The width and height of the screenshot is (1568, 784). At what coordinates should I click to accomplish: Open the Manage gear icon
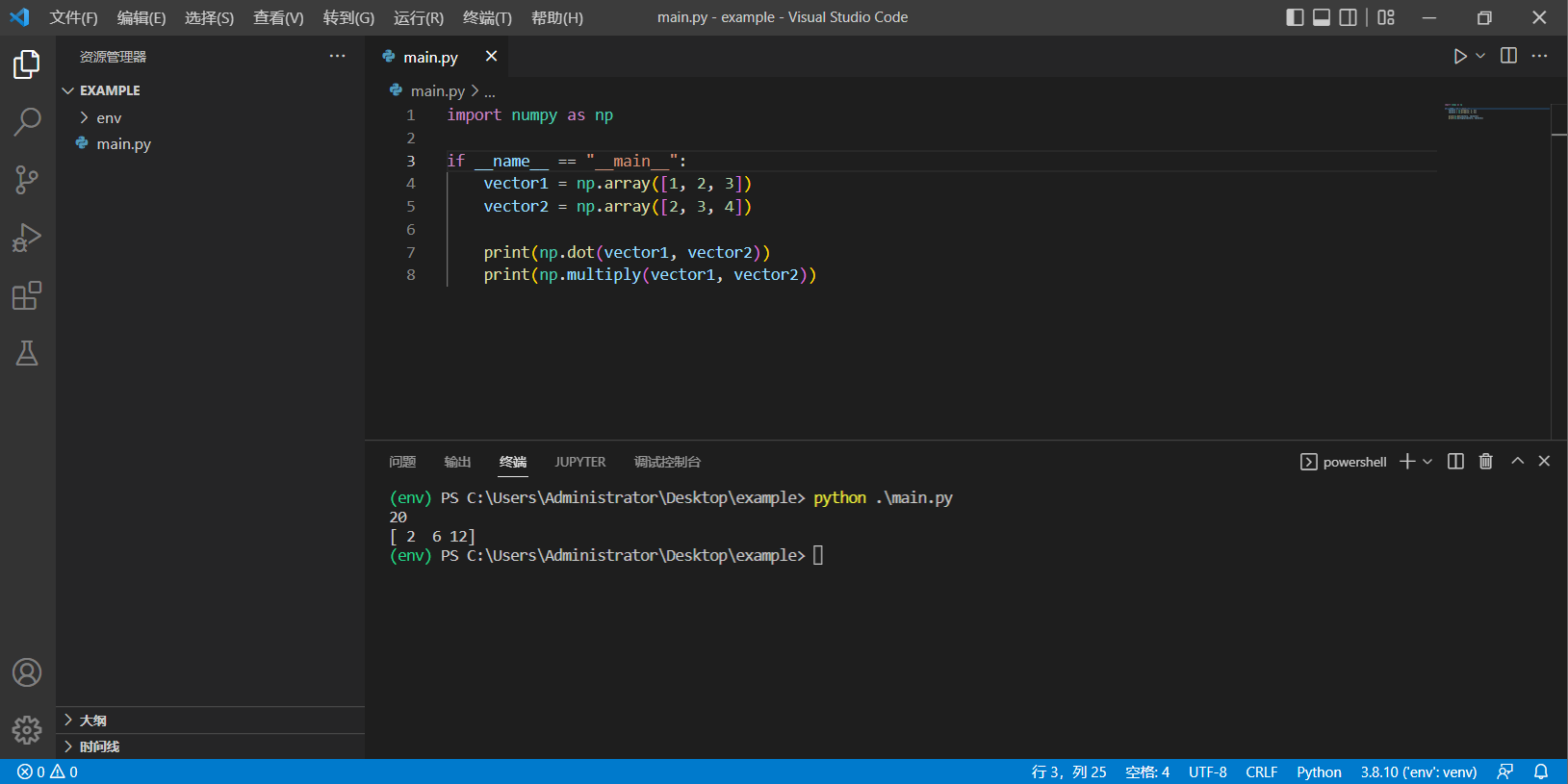[27, 730]
